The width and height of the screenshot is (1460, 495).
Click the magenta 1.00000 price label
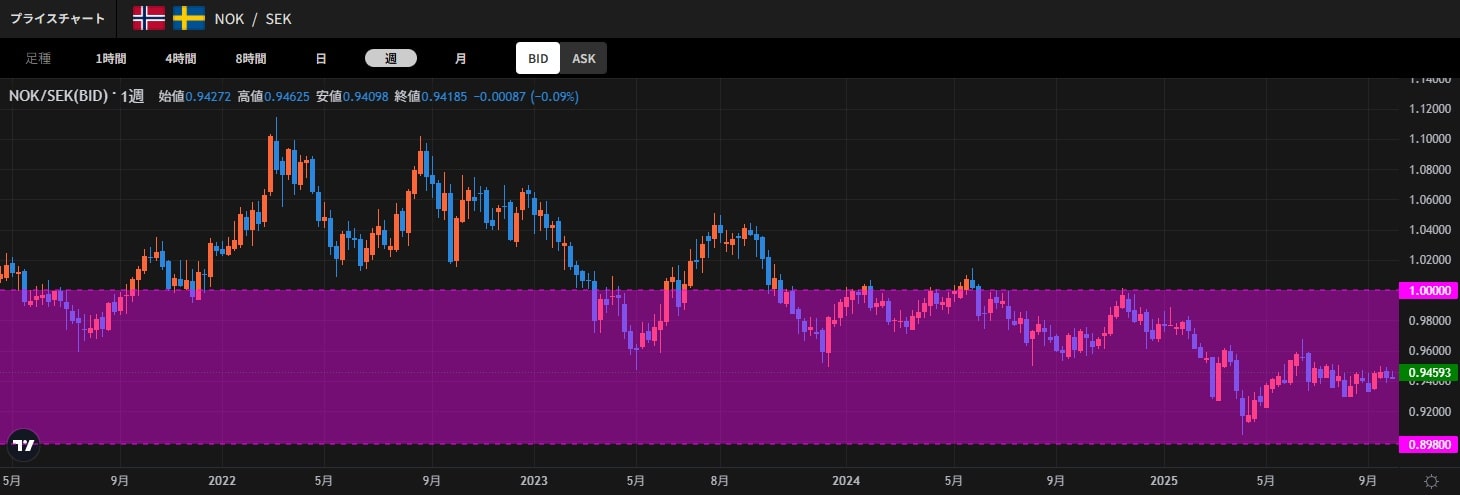(1428, 290)
